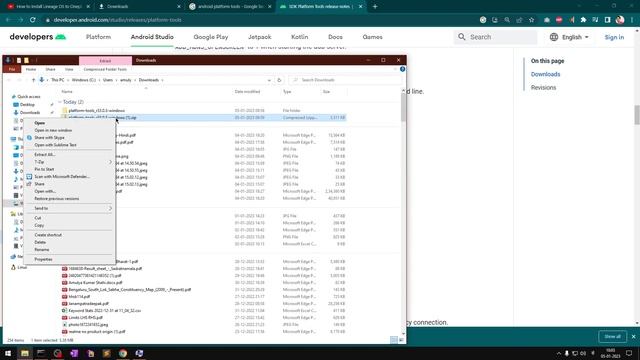Choose Open in new window
Viewport: 640px width, 360px height.
(53, 130)
